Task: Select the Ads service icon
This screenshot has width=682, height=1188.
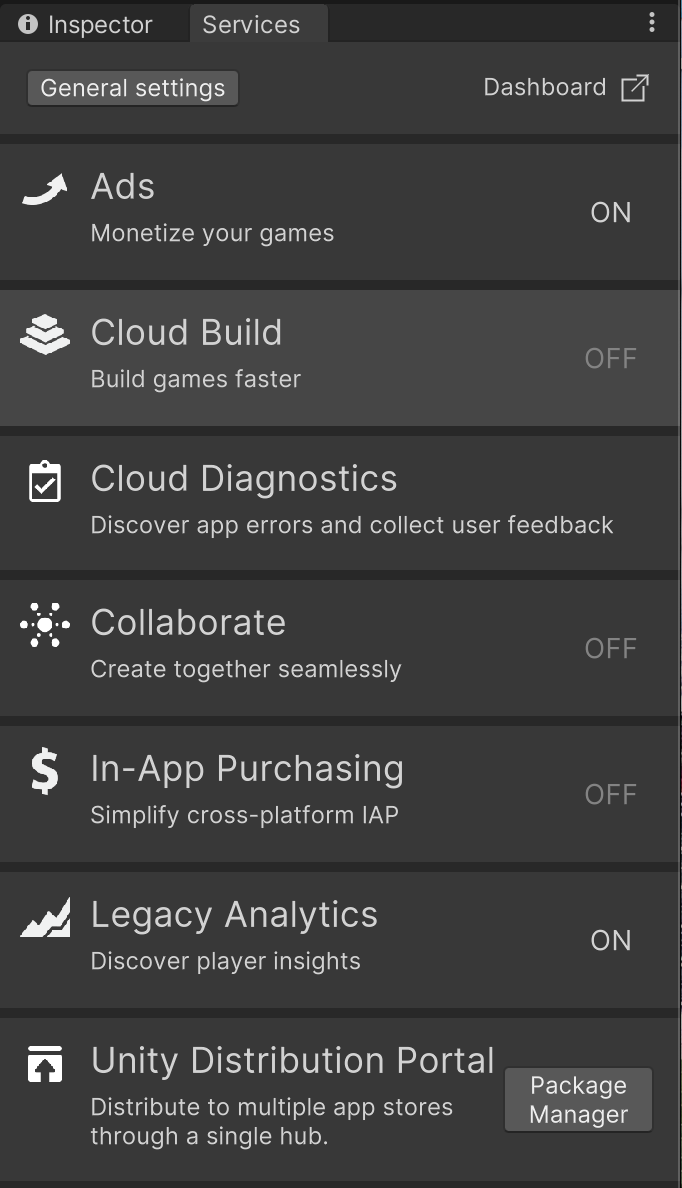Action: [44, 186]
